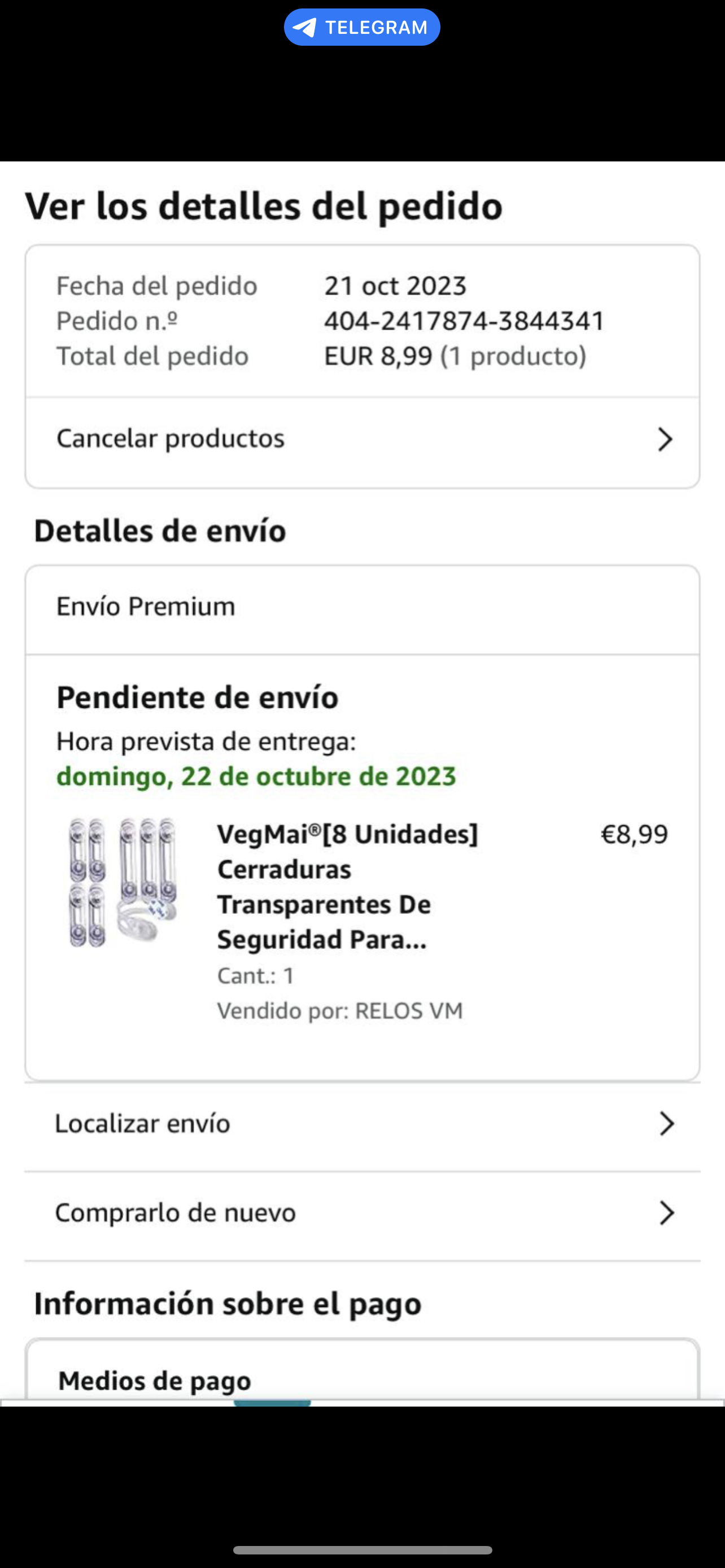Tap the Telegram paper plane icon
725x1568 pixels.
coord(304,28)
